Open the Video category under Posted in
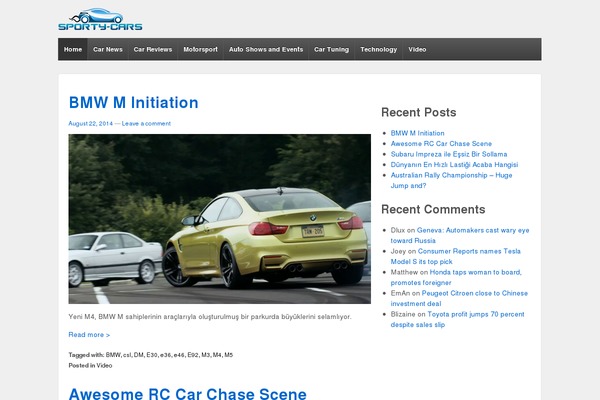 click(x=104, y=366)
